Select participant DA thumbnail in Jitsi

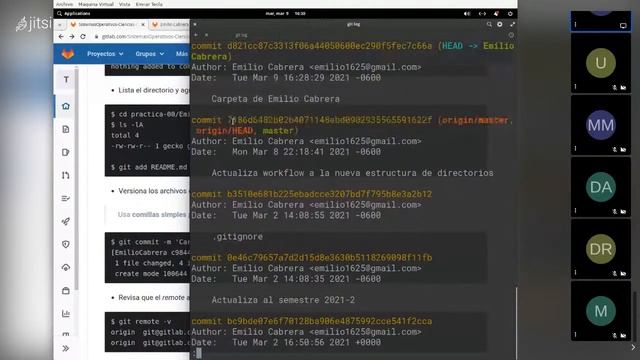click(600, 187)
